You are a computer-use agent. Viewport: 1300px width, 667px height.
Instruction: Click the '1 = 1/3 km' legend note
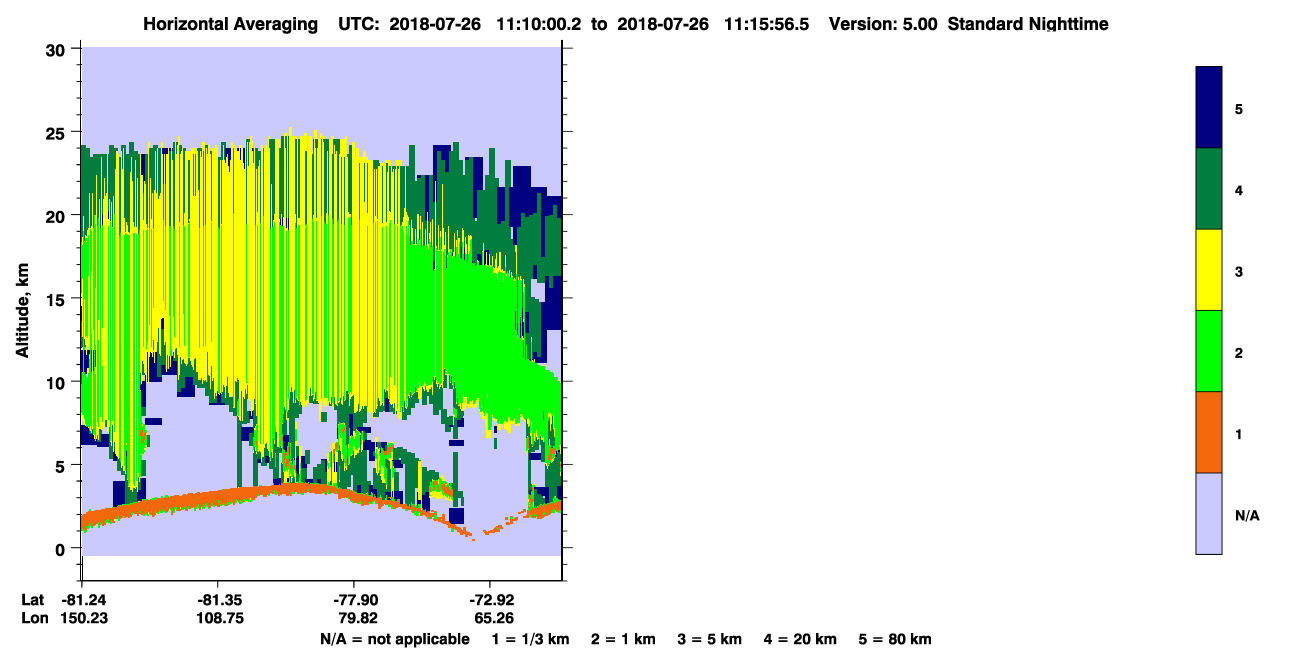pyautogui.click(x=532, y=639)
